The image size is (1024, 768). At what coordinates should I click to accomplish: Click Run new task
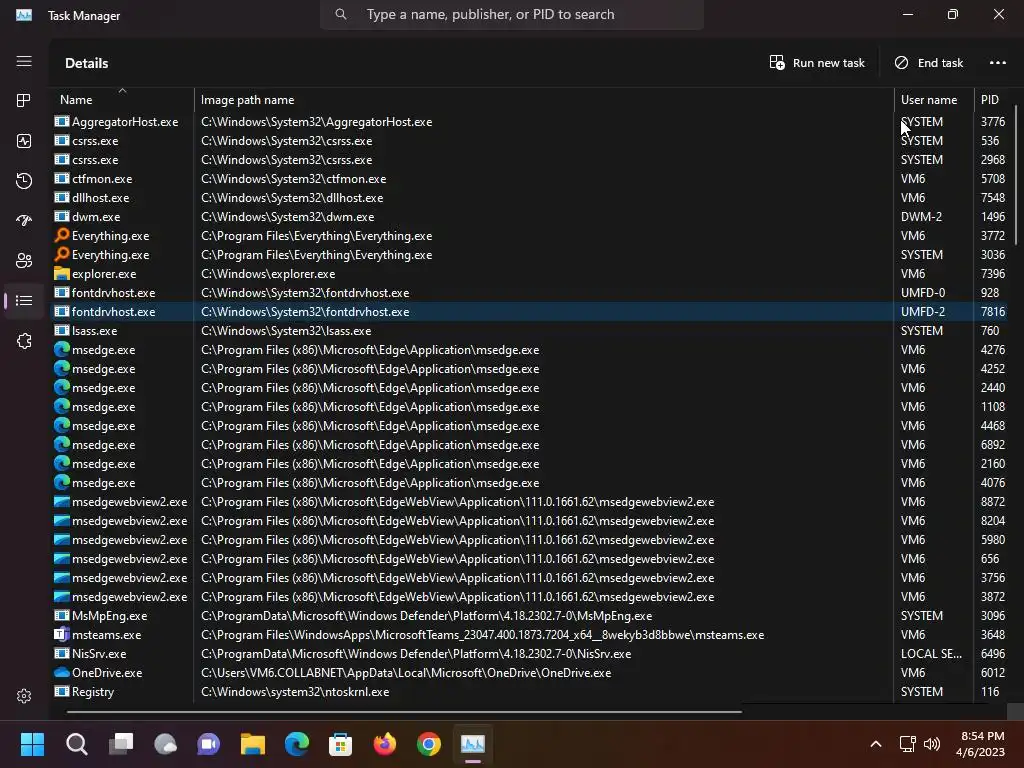[x=817, y=63]
